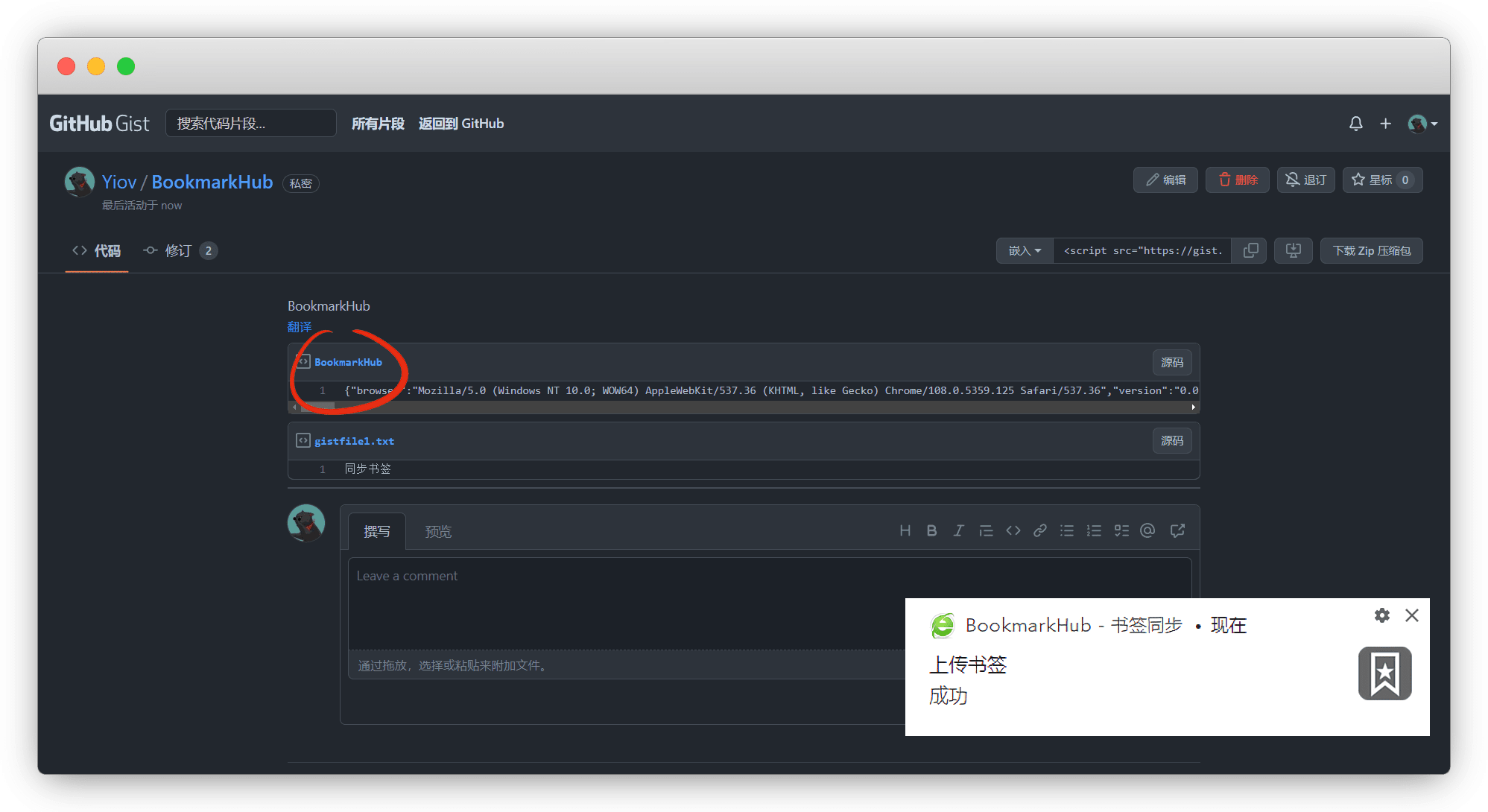Screen dimensions: 1488x812
Task: Click the 删除 delete button
Action: 1237,180
